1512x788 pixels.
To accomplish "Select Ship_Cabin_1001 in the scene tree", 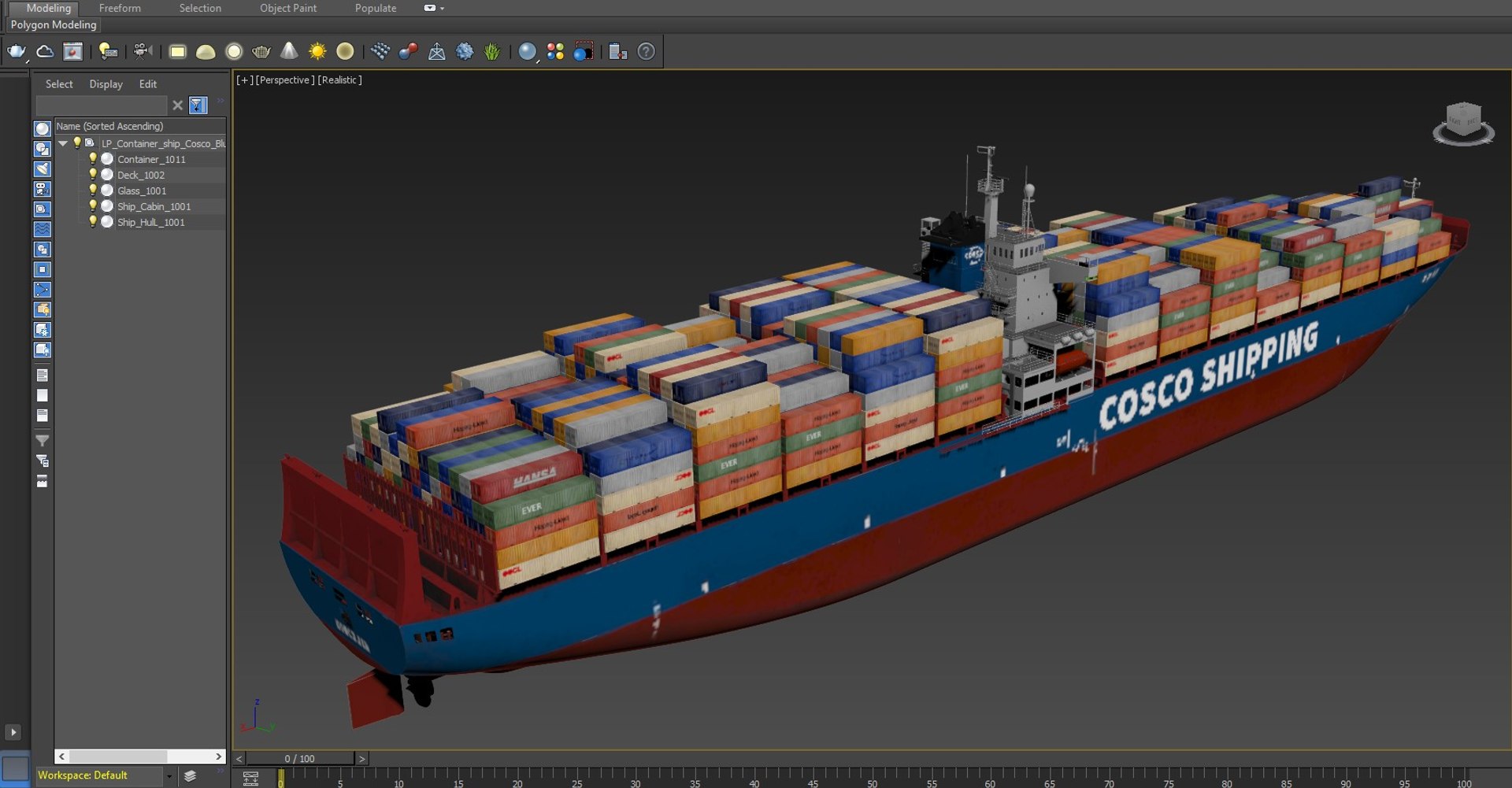I will tap(154, 206).
